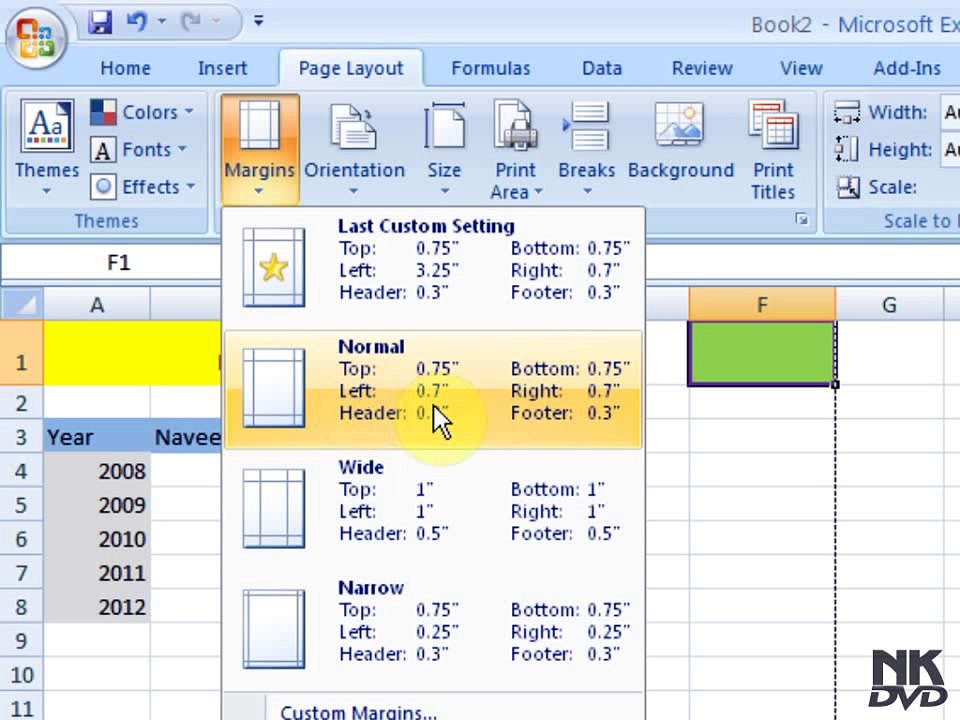Open the View tab

pyautogui.click(x=801, y=68)
